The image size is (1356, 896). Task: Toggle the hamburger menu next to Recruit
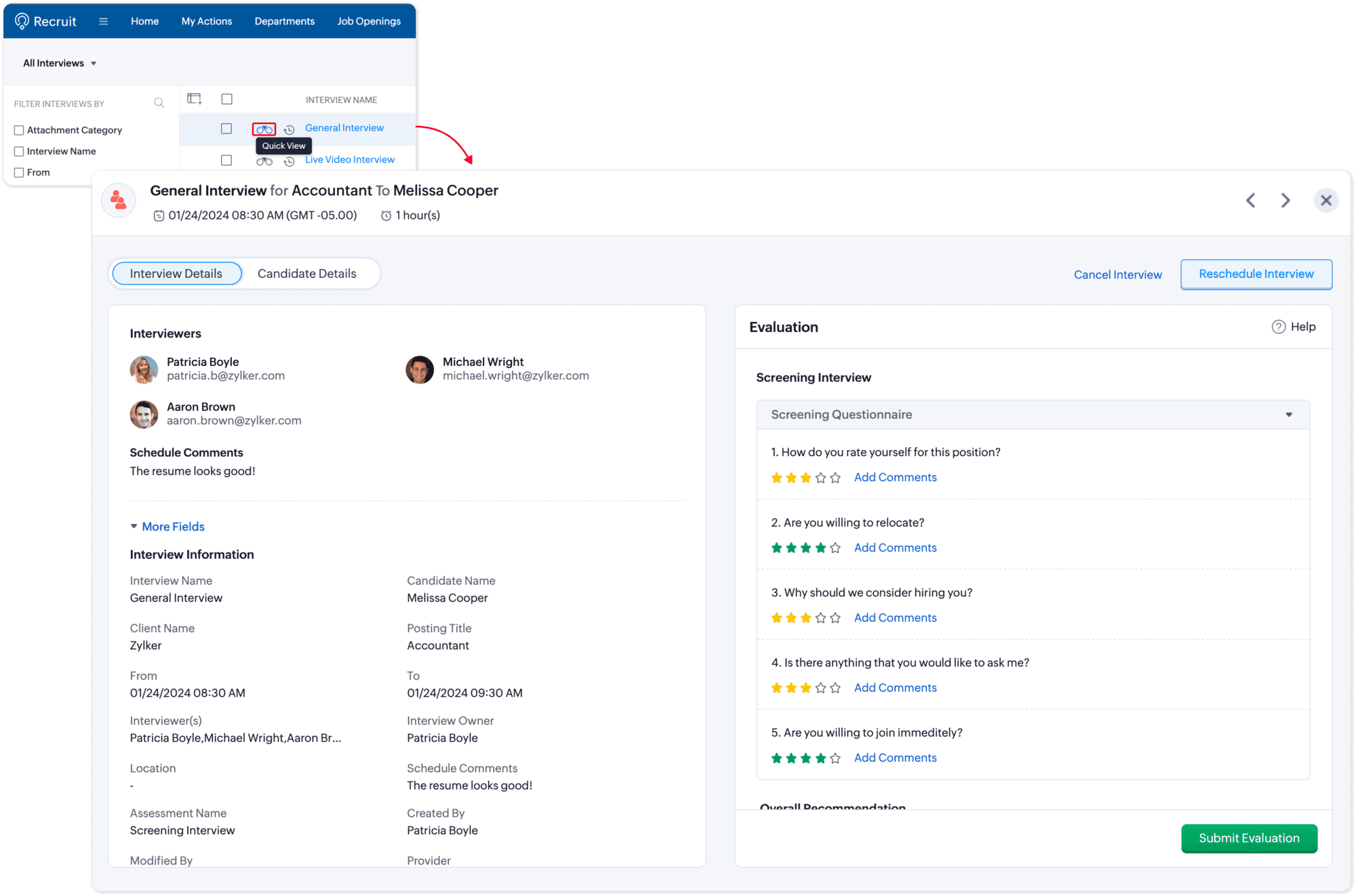103,21
